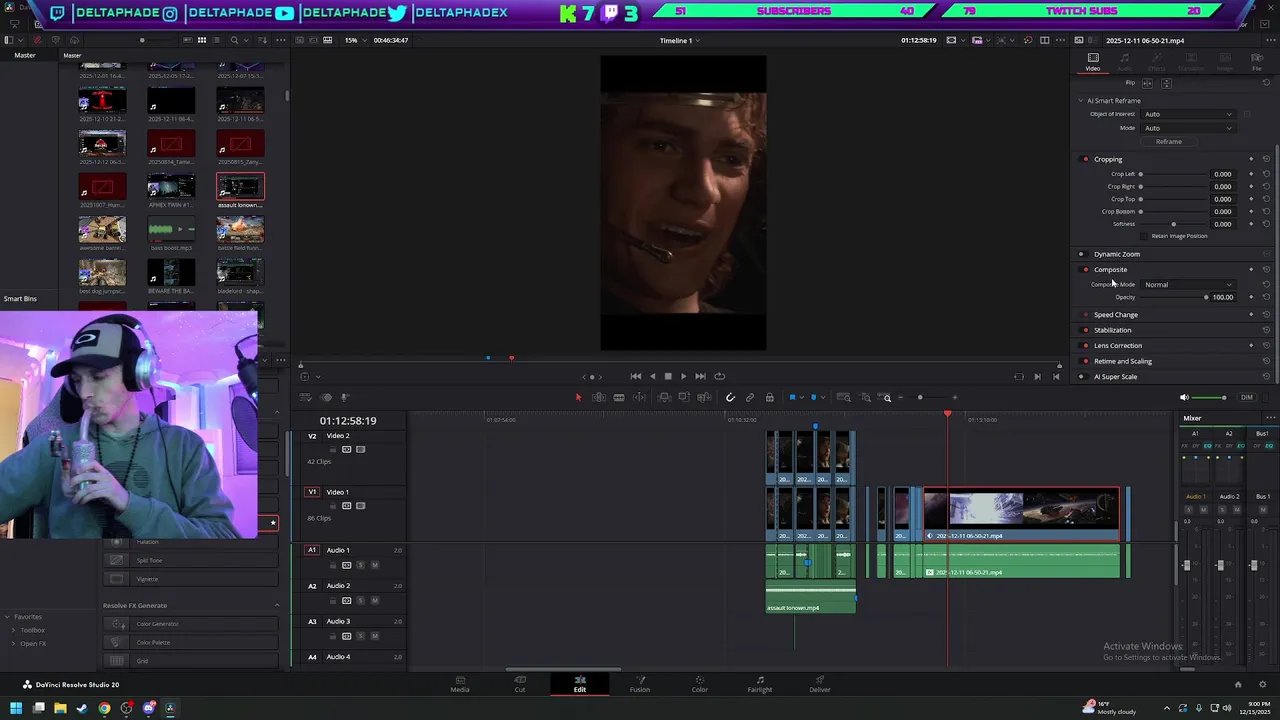This screenshot has width=1280, height=720.
Task: Open the Fusion page
Action: [640, 684]
